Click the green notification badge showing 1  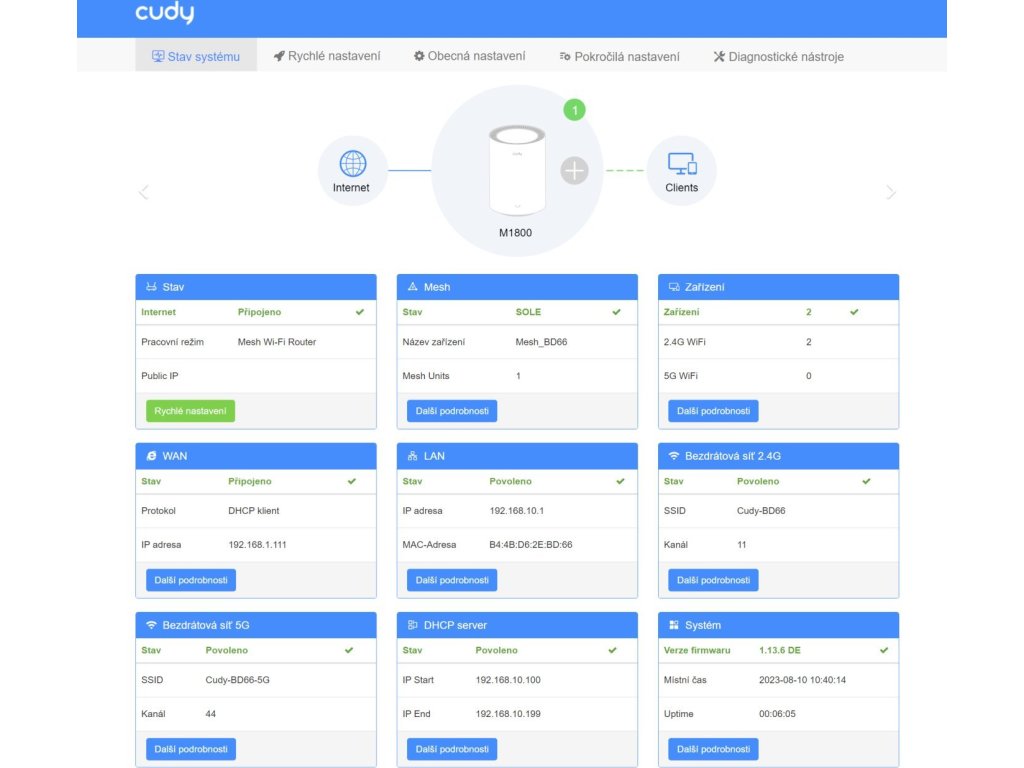click(x=575, y=110)
